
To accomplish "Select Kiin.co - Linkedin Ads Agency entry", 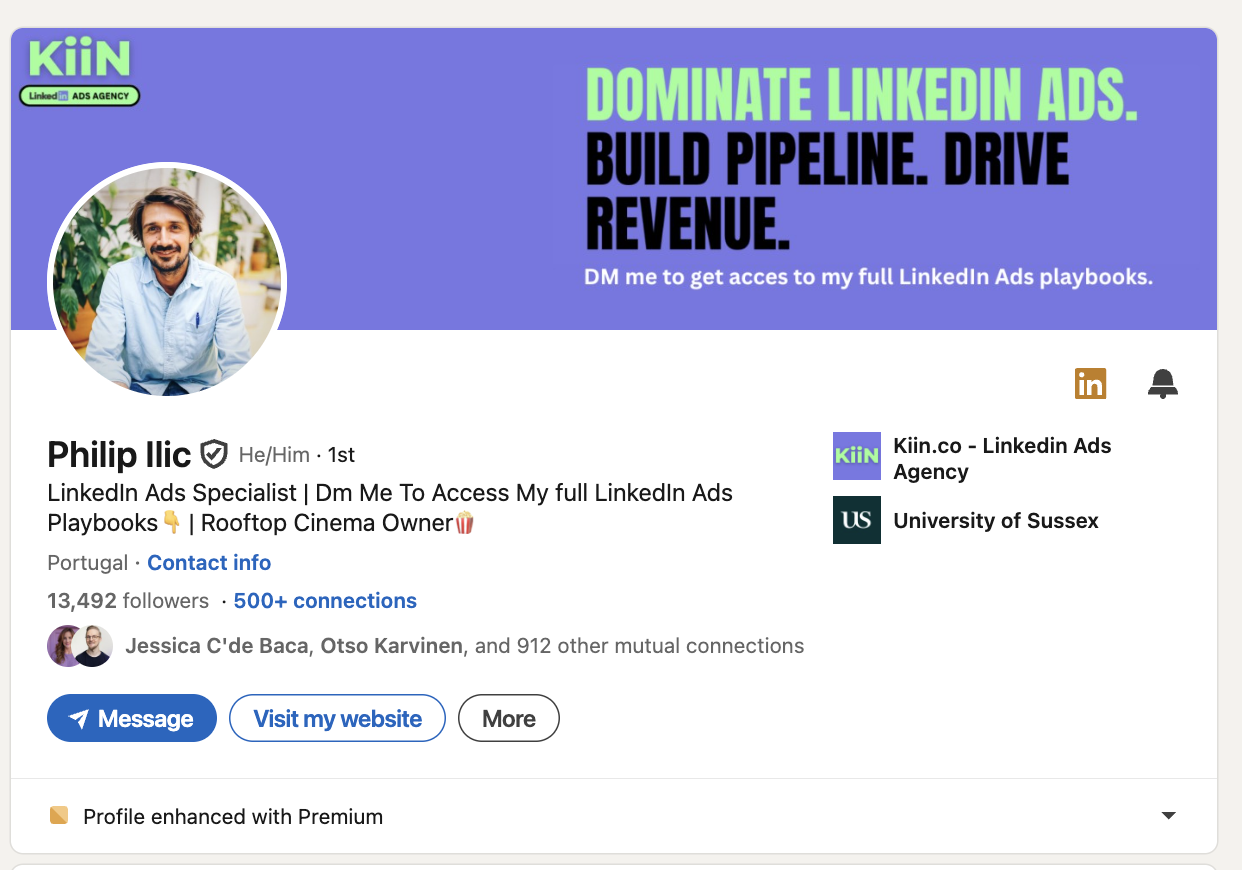I will [1003, 458].
